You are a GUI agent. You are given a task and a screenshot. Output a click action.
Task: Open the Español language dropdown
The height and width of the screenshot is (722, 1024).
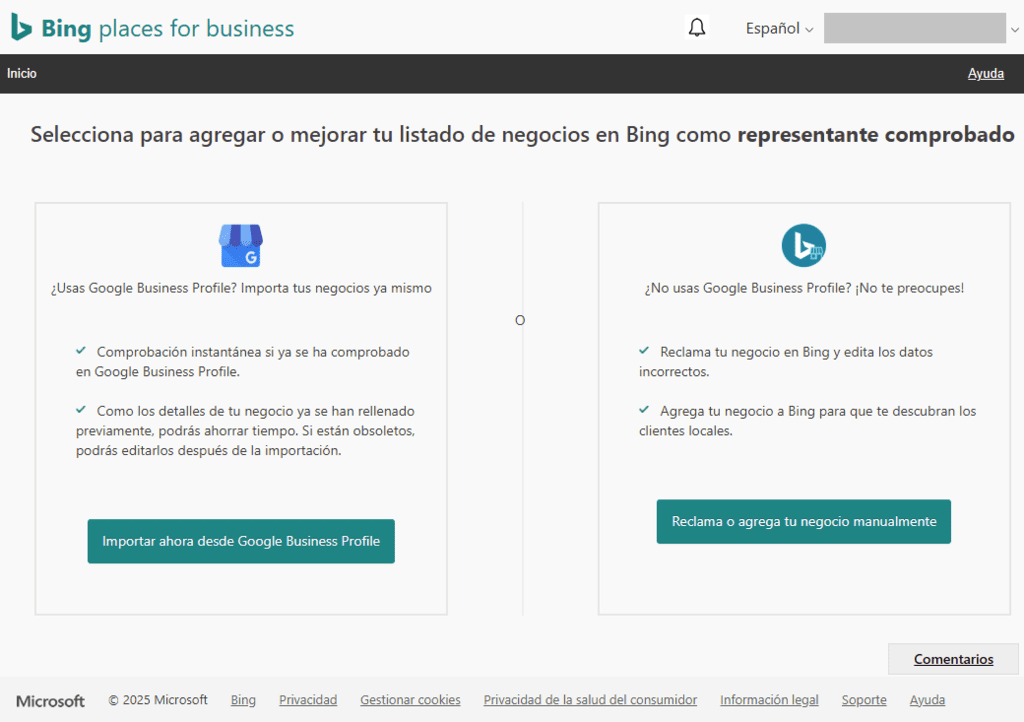coord(779,28)
